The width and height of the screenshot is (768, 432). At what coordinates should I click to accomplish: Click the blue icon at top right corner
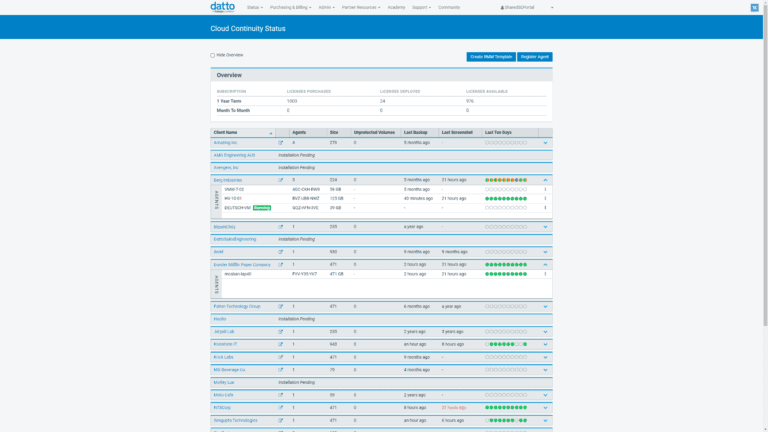(x=754, y=7)
